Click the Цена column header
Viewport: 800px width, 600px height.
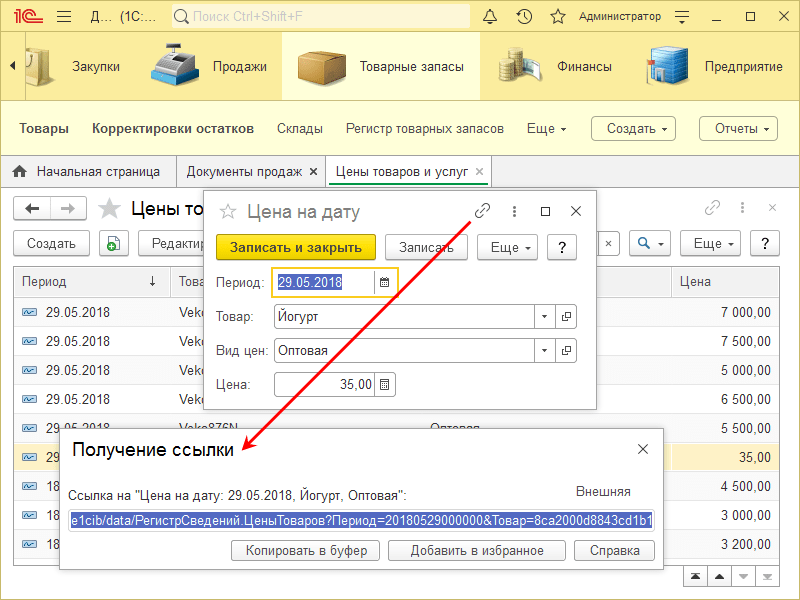pos(725,282)
